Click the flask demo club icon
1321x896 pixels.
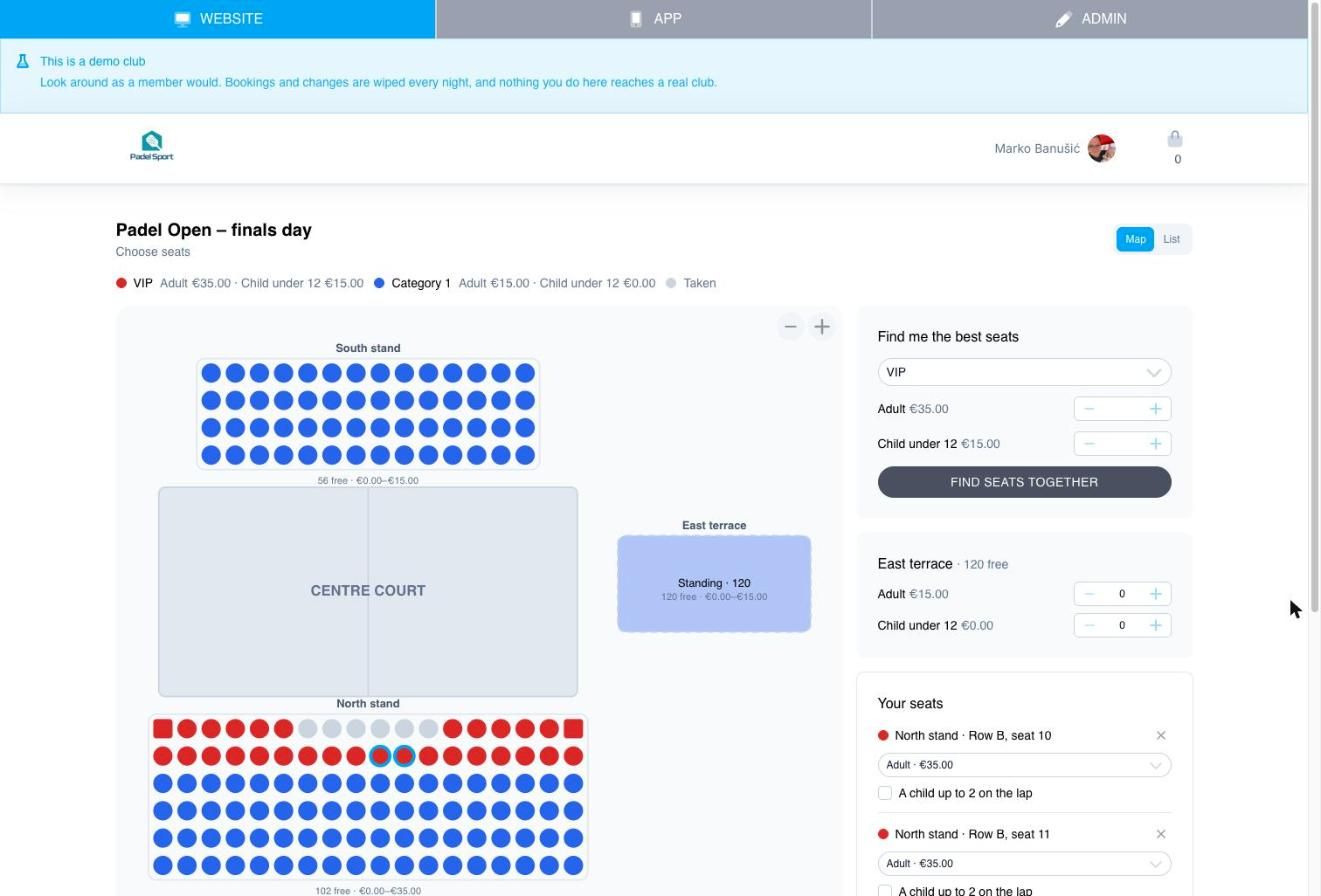tap(22, 61)
